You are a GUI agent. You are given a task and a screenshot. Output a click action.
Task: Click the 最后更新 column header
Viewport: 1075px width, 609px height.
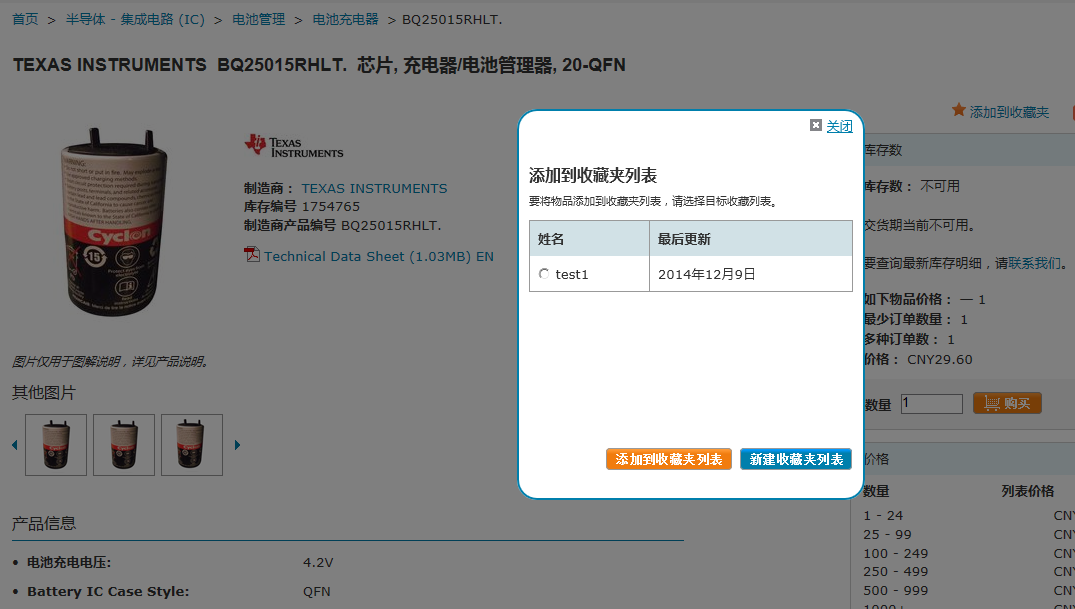(x=751, y=239)
